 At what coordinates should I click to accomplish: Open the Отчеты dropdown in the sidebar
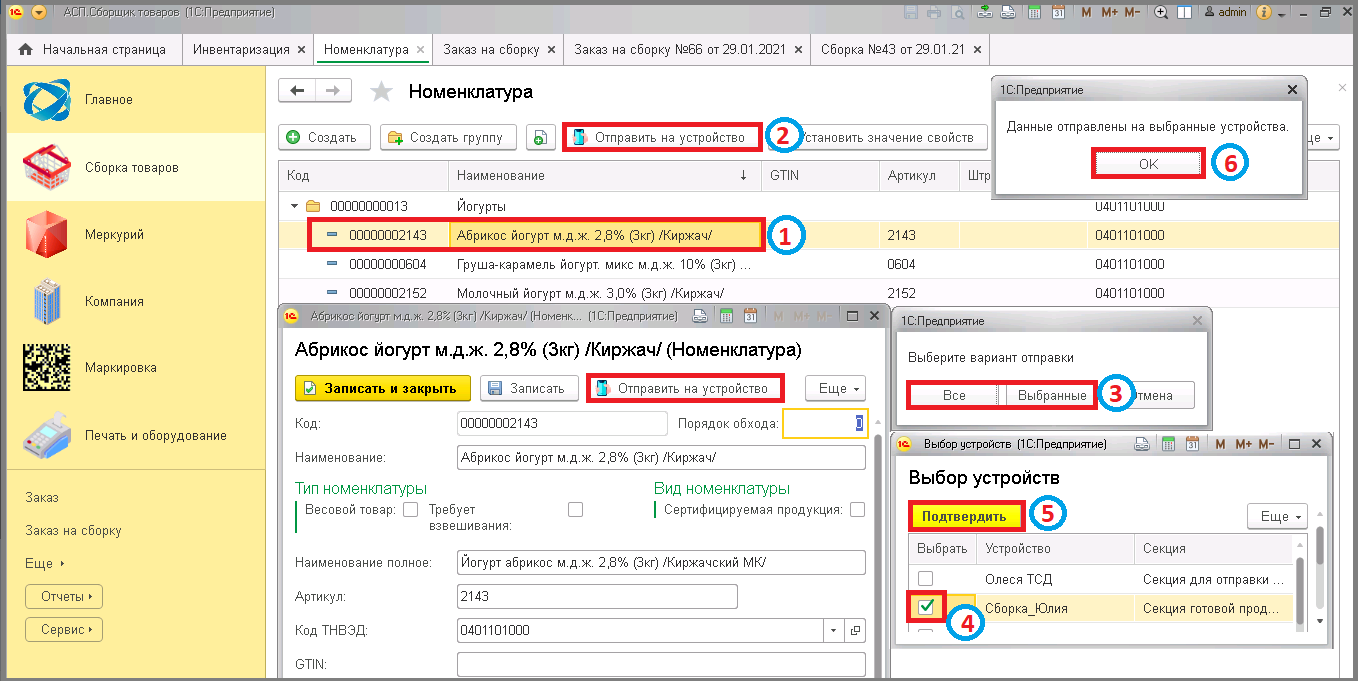coord(64,597)
